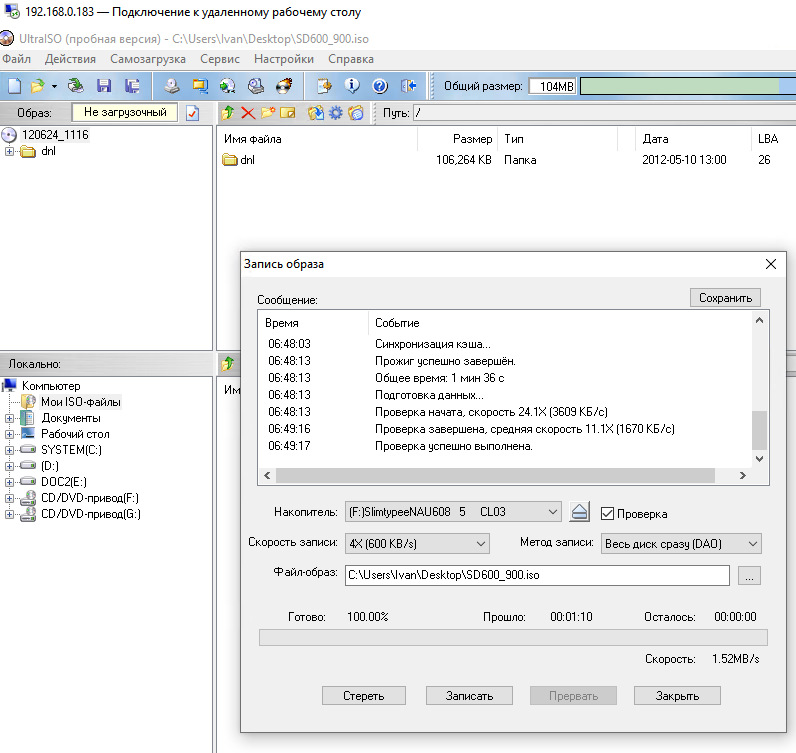Click the New folder icon in image toolbar
This screenshot has width=796, height=753.
267,113
